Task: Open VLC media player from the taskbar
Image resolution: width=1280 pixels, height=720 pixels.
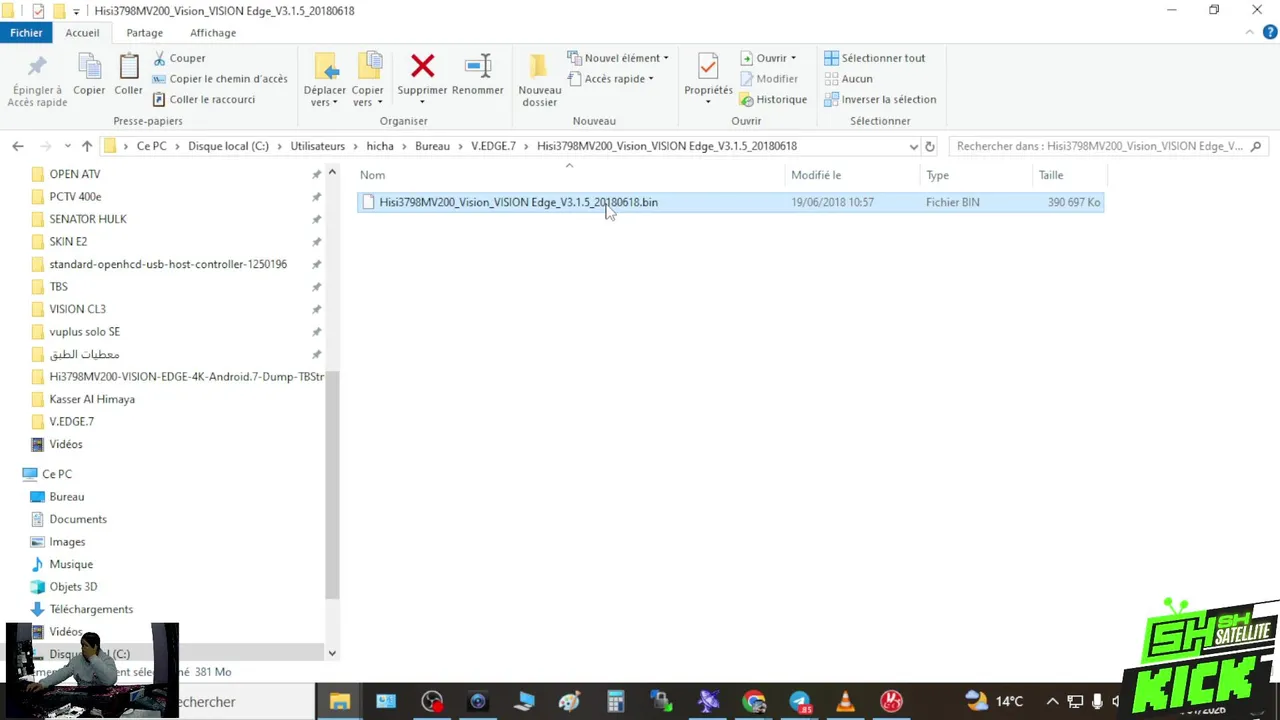Action: click(846, 702)
